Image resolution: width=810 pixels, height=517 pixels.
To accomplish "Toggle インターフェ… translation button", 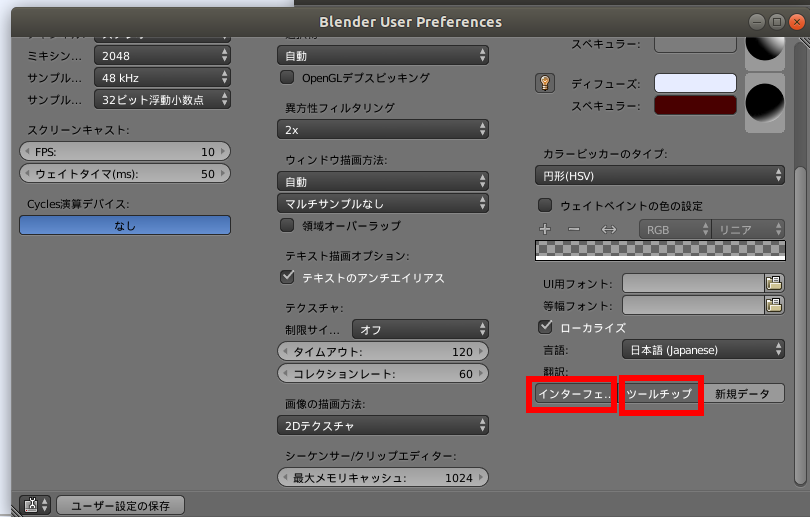I will (575, 394).
